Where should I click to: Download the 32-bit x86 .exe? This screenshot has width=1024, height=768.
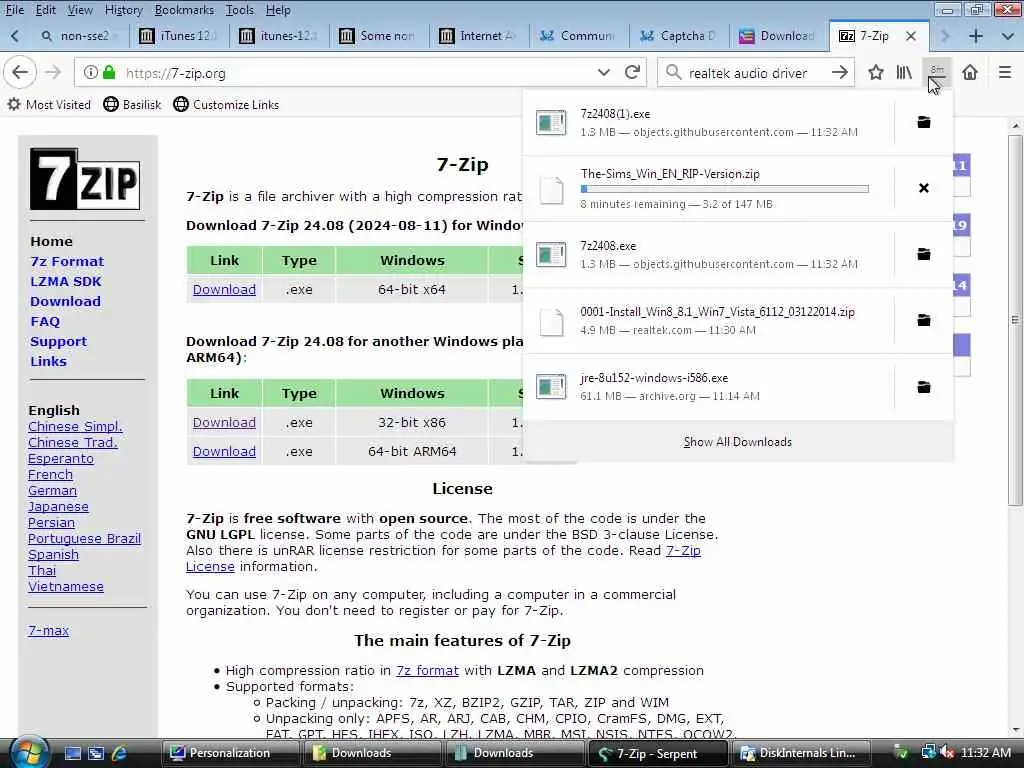(x=224, y=423)
